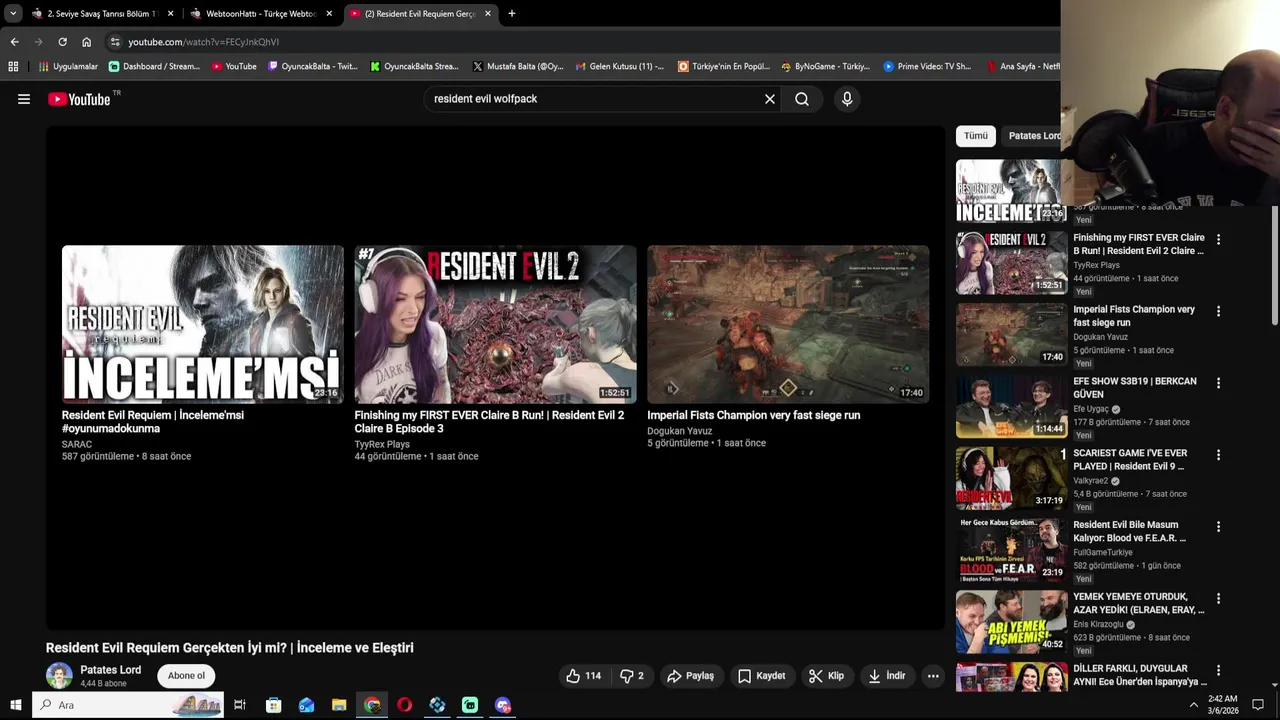Click the Efe Uygaç channel name

(x=1091, y=409)
